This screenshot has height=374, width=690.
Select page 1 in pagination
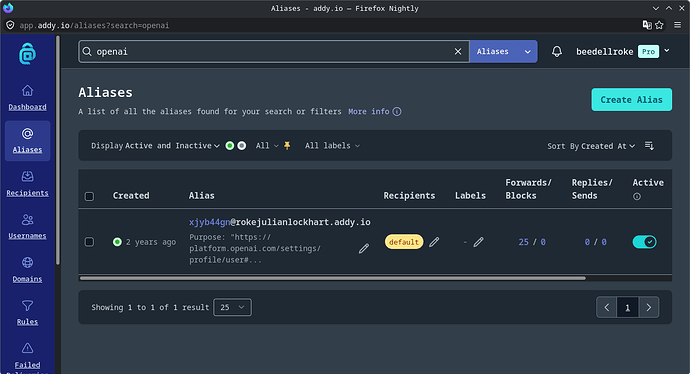click(628, 307)
